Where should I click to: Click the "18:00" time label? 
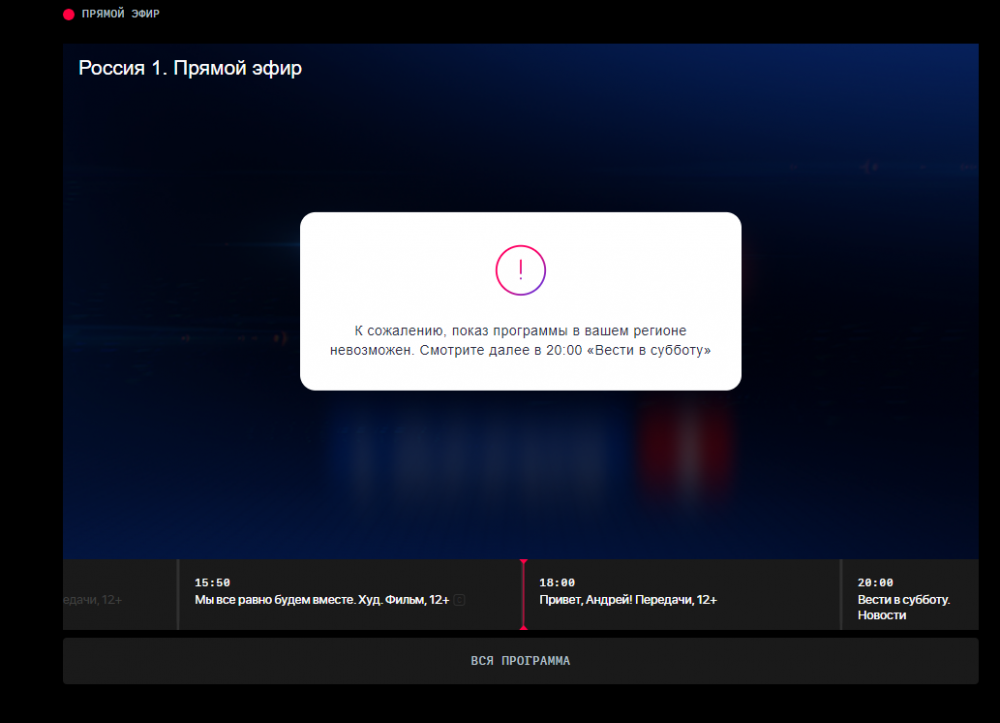tap(557, 583)
